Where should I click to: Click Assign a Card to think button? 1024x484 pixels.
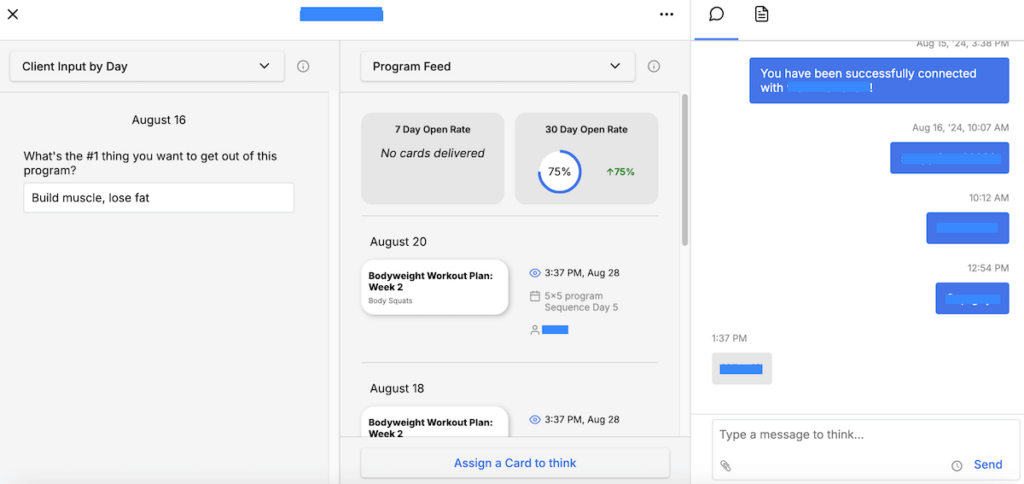(515, 463)
